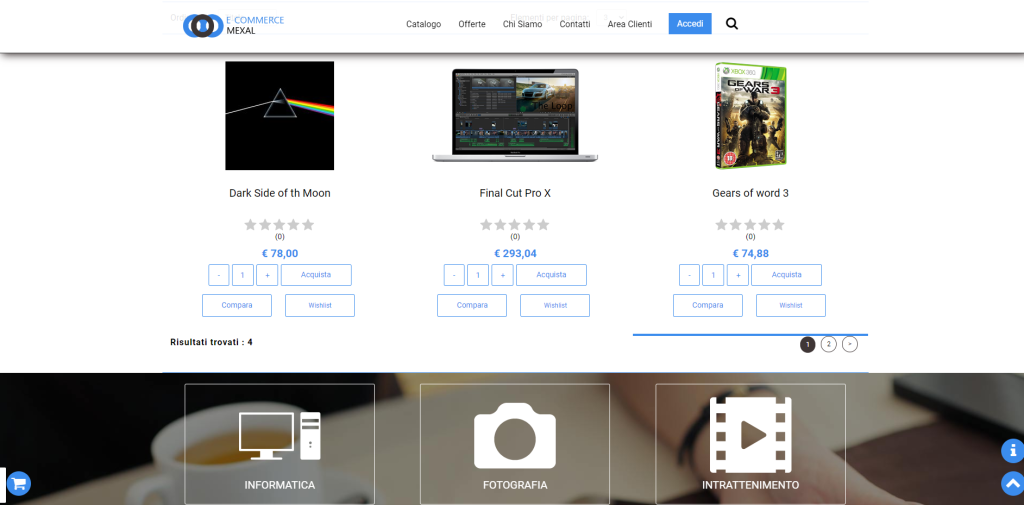Open the Gears of word 3 title
This screenshot has width=1024, height=505.
tap(750, 193)
